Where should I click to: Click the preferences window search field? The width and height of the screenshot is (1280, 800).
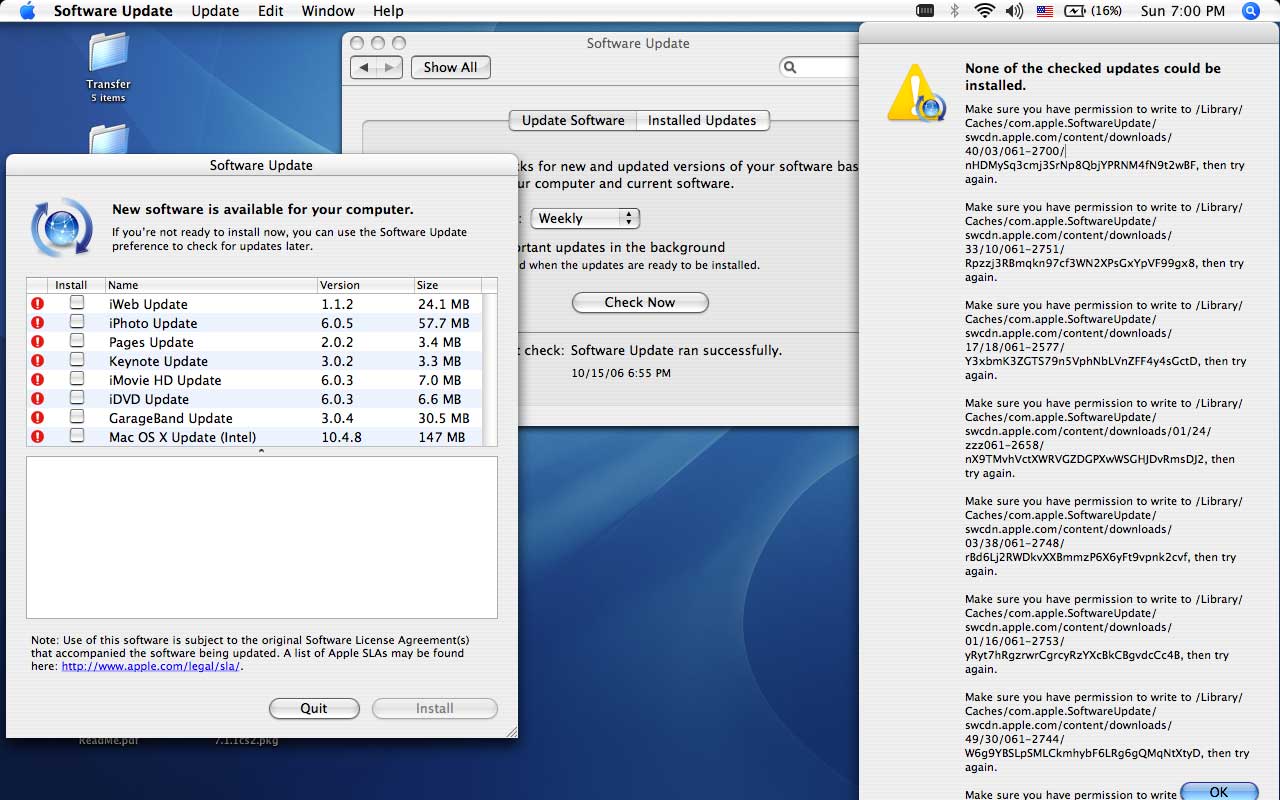coord(818,67)
